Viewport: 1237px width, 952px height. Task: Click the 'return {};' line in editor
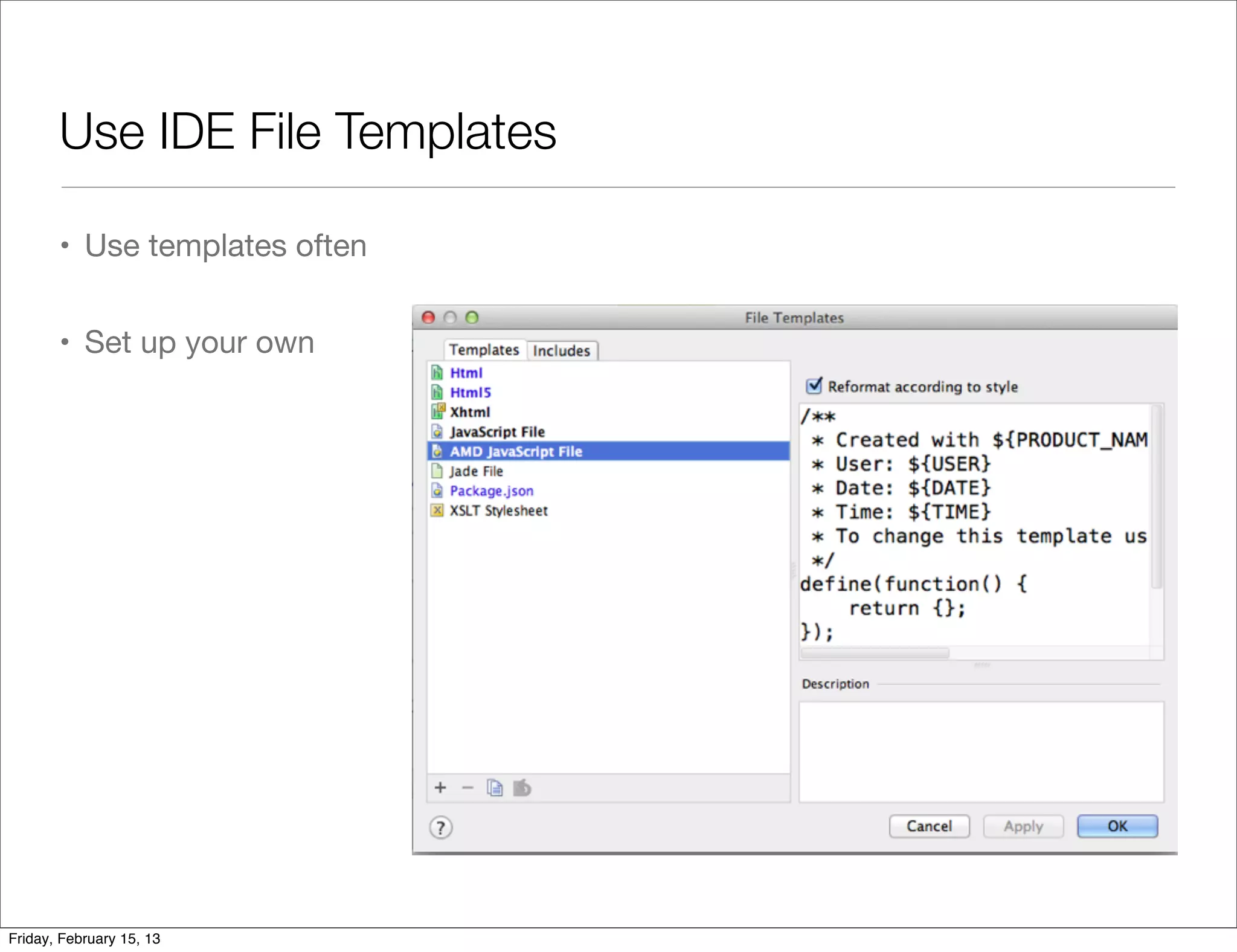click(x=907, y=608)
